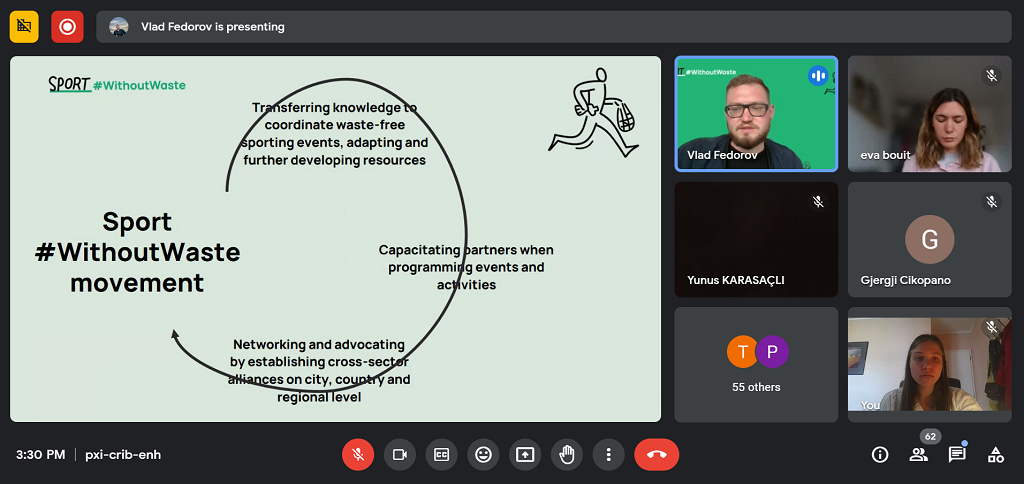Unmute the microphone in the call bar

358,455
